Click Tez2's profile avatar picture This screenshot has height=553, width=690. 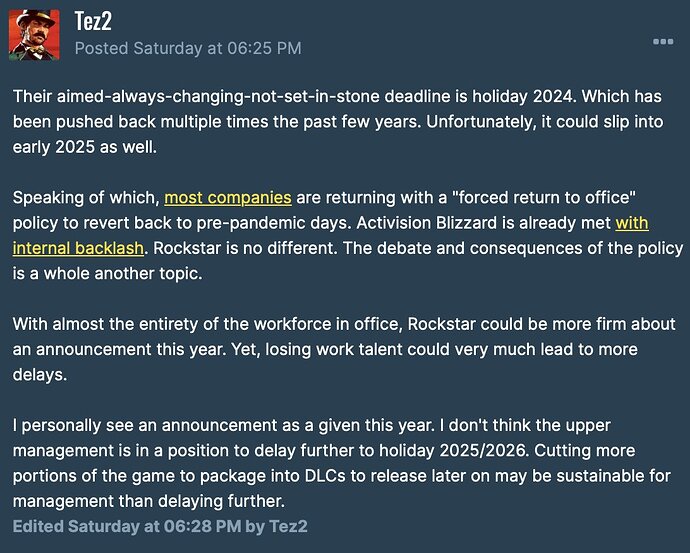click(33, 33)
